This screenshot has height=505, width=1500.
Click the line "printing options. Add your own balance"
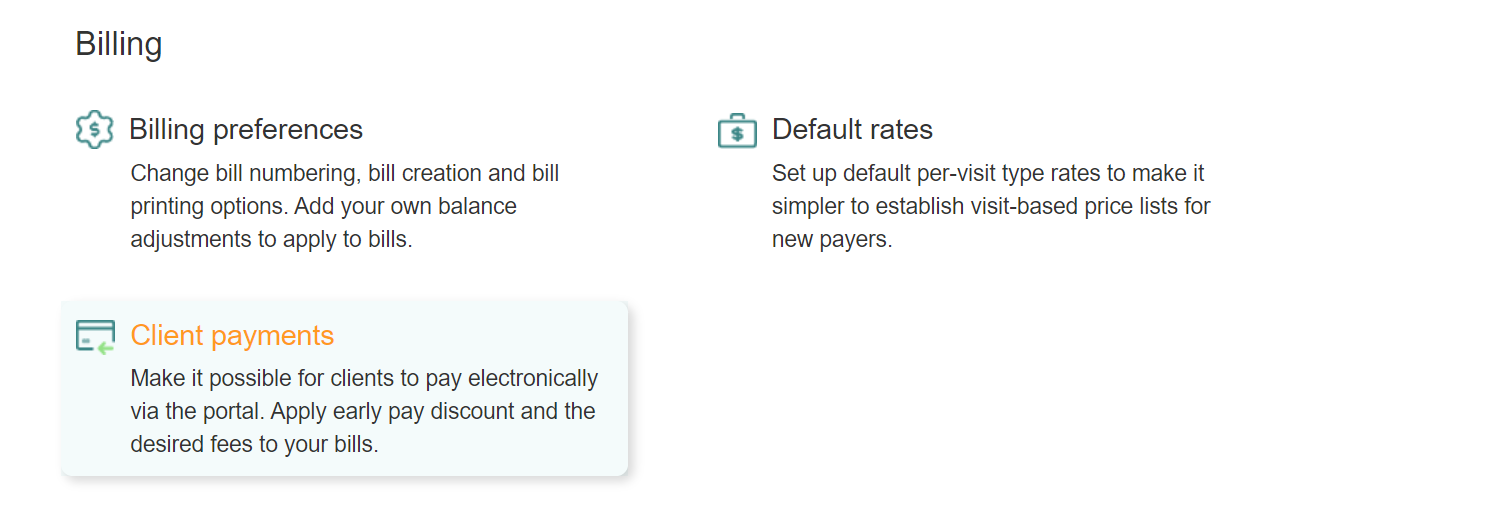pyautogui.click(x=323, y=207)
